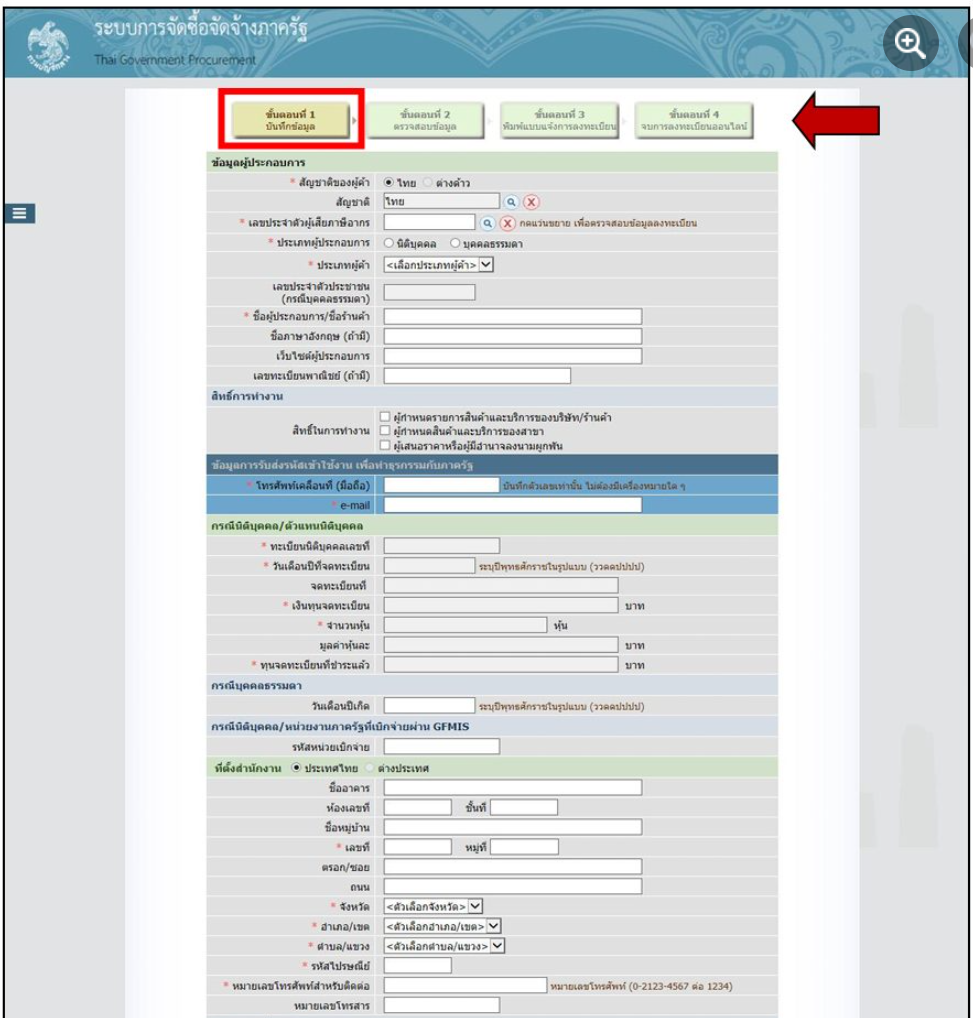Select the บุคคลธรรมดา radio button

(x=455, y=243)
